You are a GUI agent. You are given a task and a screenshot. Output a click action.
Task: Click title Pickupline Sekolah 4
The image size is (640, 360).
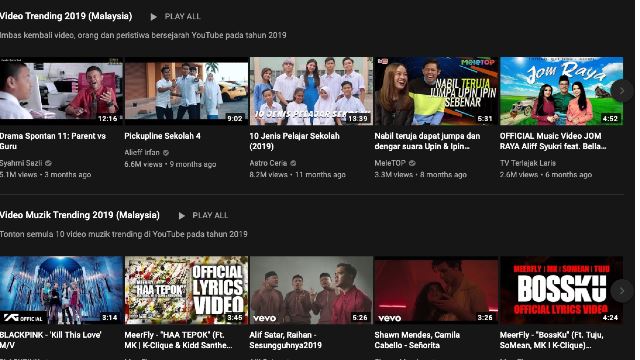162,136
